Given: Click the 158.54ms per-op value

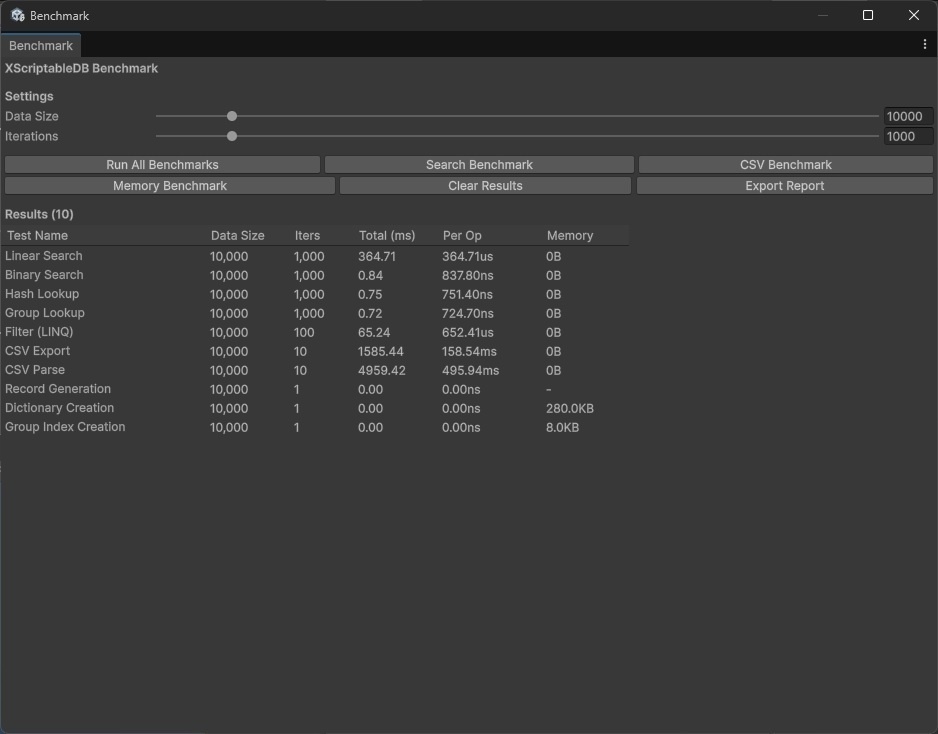Looking at the screenshot, I should pos(469,352).
